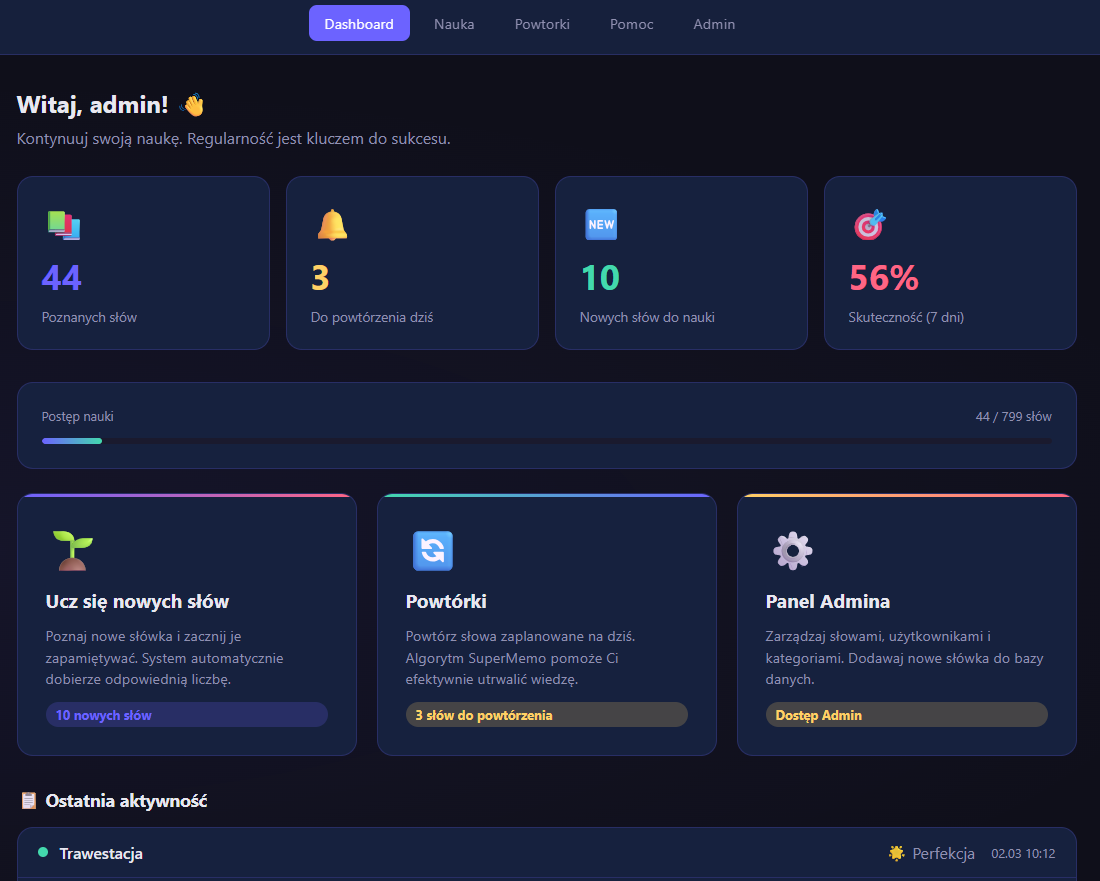Click the 44 / 799 słów counter
Viewport: 1100px width, 881px height.
[1013, 417]
